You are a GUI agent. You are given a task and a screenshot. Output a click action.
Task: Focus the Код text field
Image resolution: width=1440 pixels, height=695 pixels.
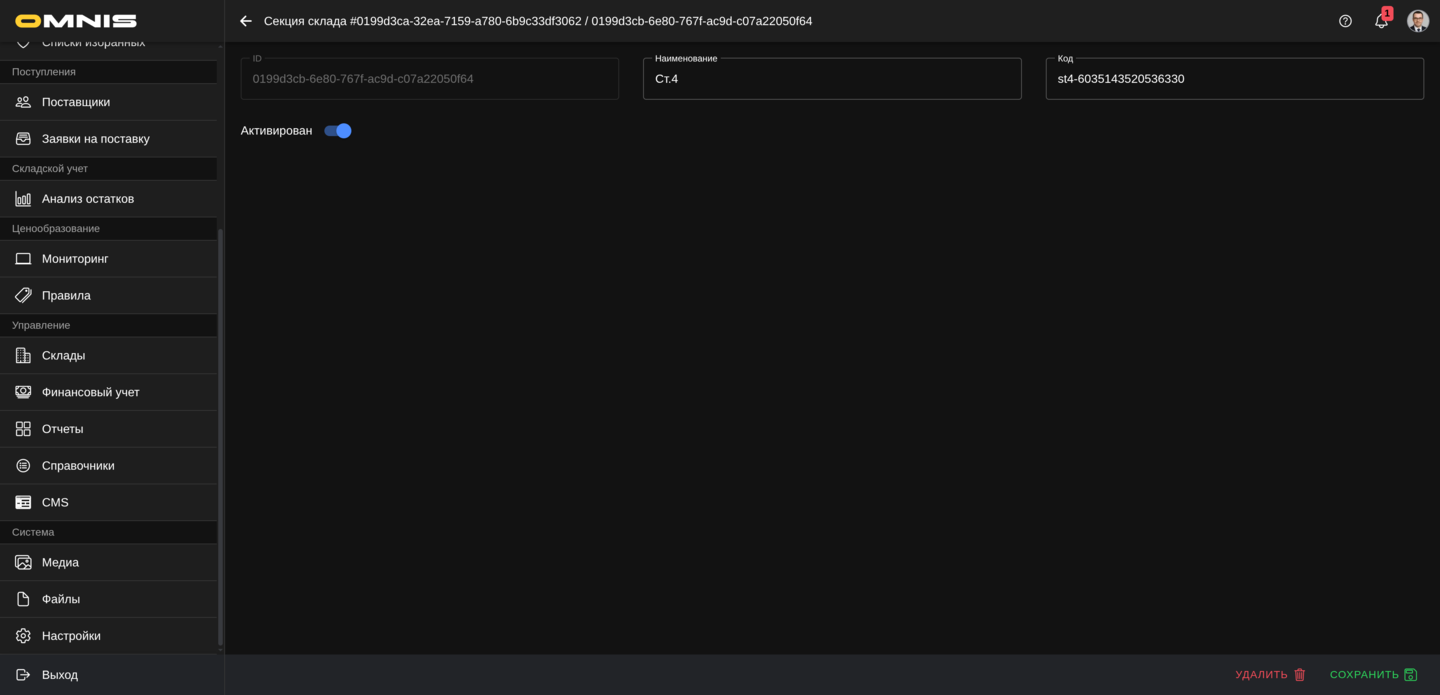pyautogui.click(x=1234, y=79)
